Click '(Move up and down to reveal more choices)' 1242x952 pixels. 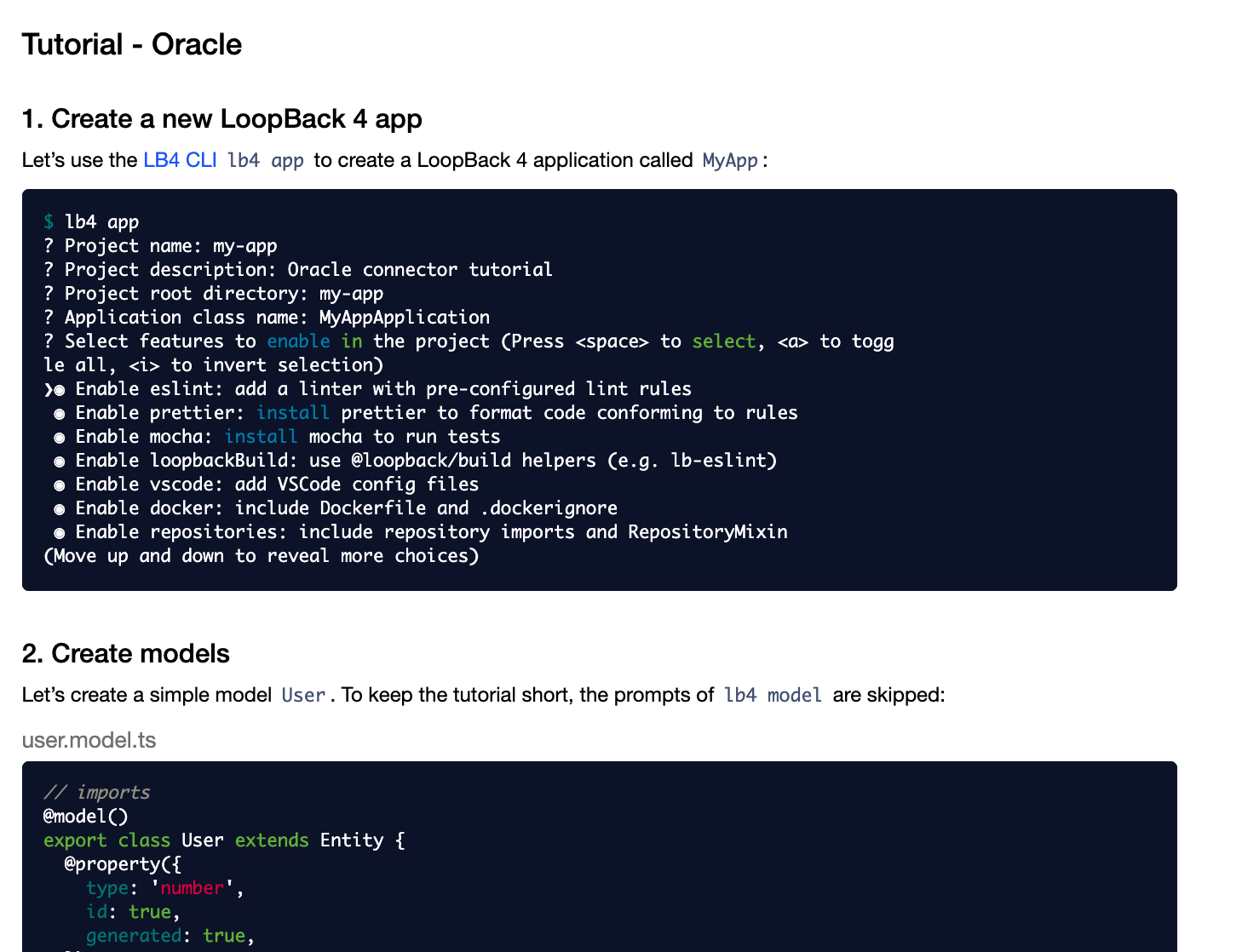coord(262,556)
